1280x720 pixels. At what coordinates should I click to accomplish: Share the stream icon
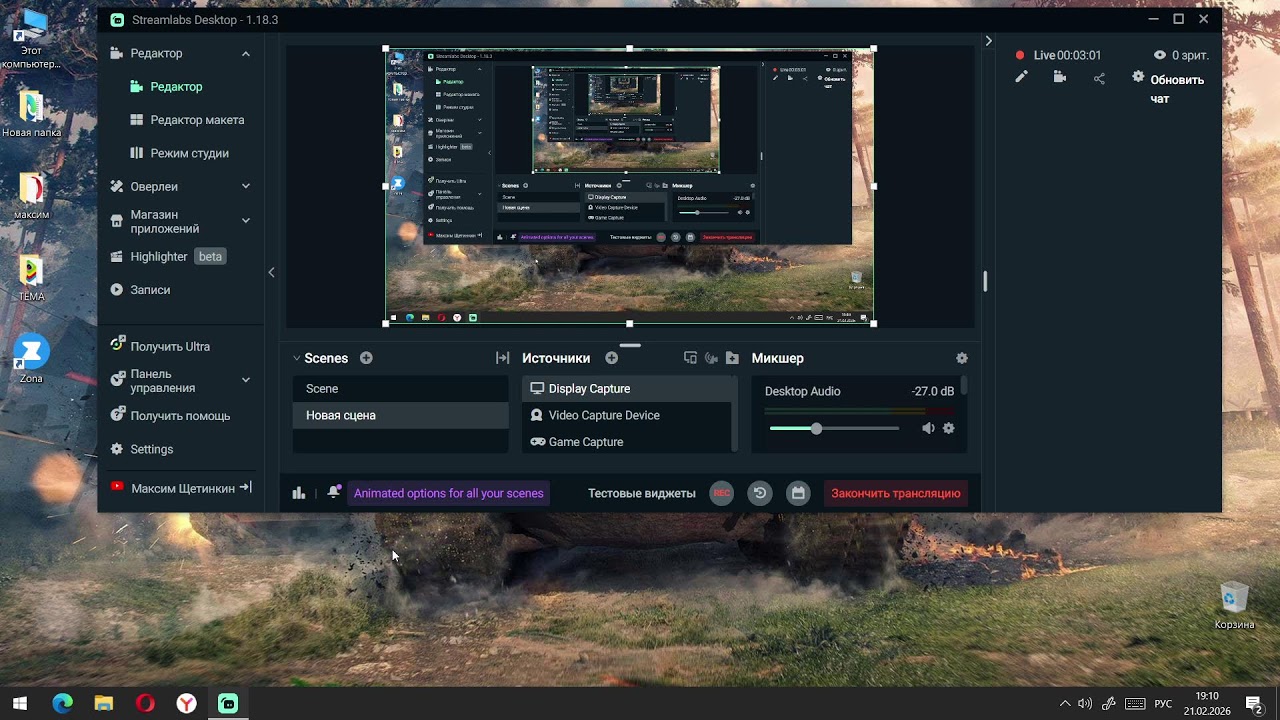1099,78
